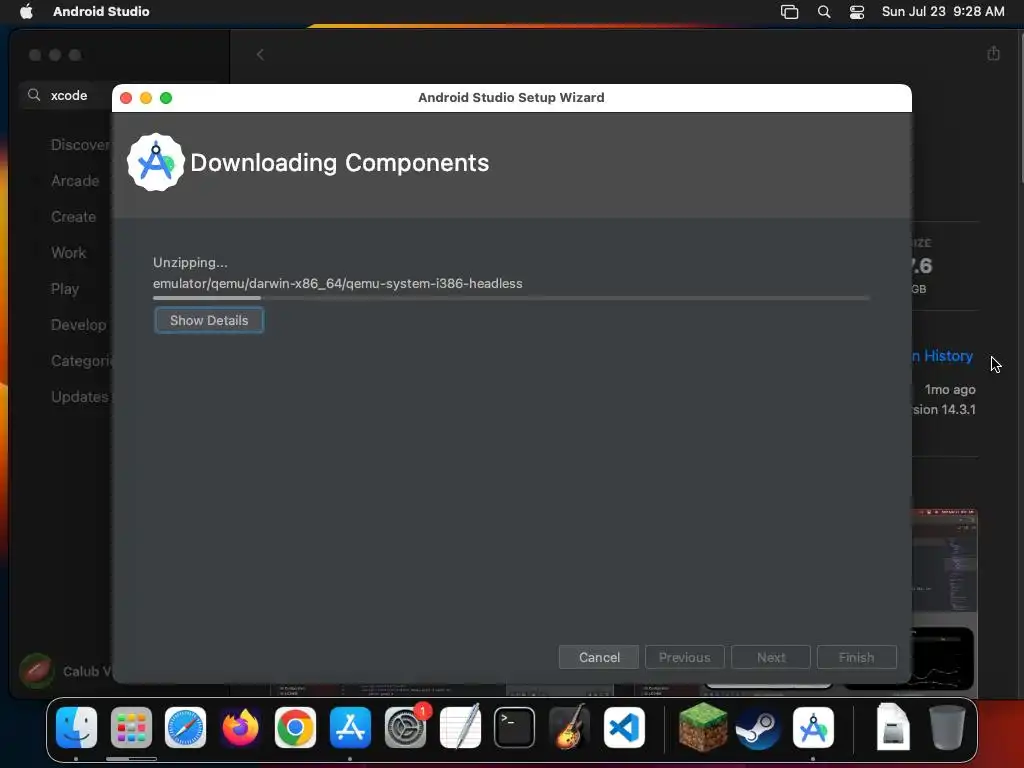
Task: Click the 'Downloading Components' heading
Action: (340, 163)
